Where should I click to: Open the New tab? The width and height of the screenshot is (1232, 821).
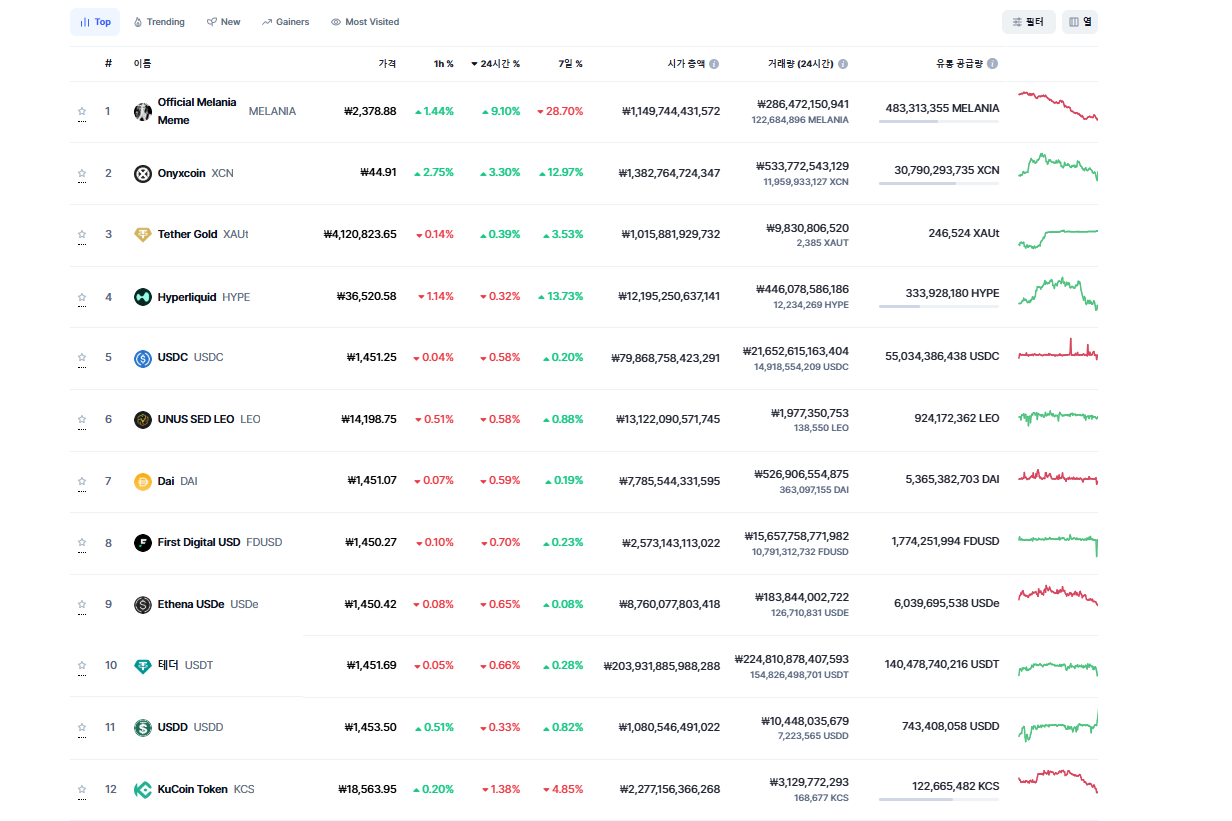coord(224,22)
